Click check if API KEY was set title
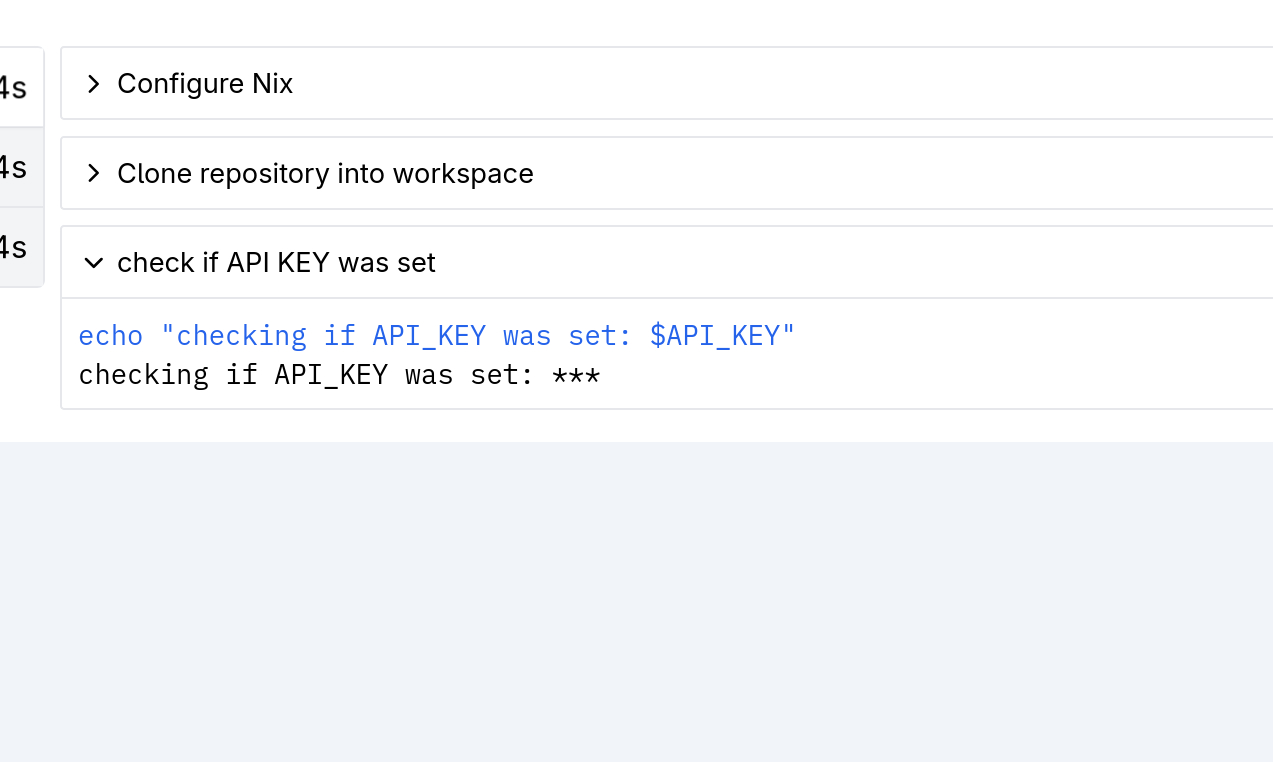This screenshot has height=762, width=1273. click(276, 263)
